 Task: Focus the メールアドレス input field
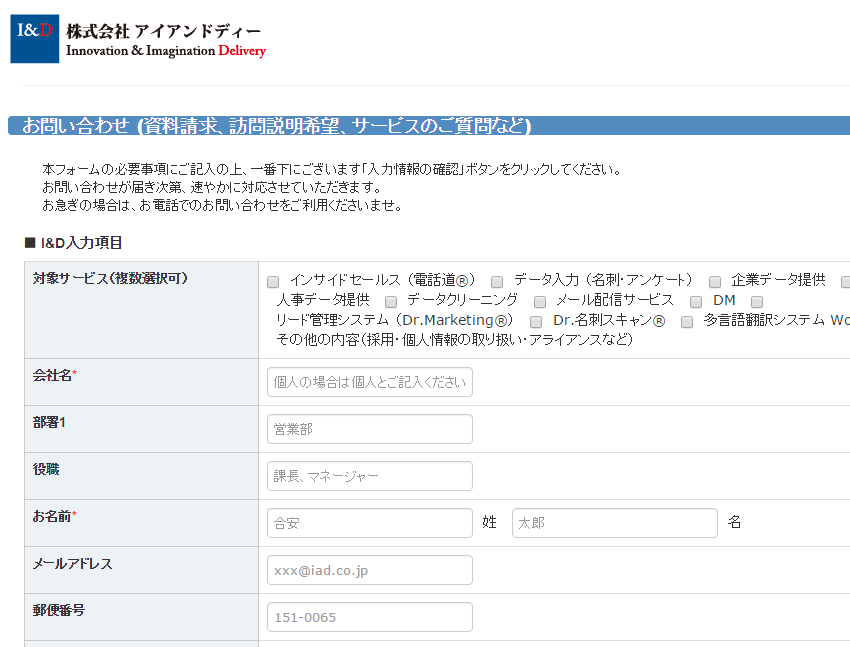[x=370, y=570]
